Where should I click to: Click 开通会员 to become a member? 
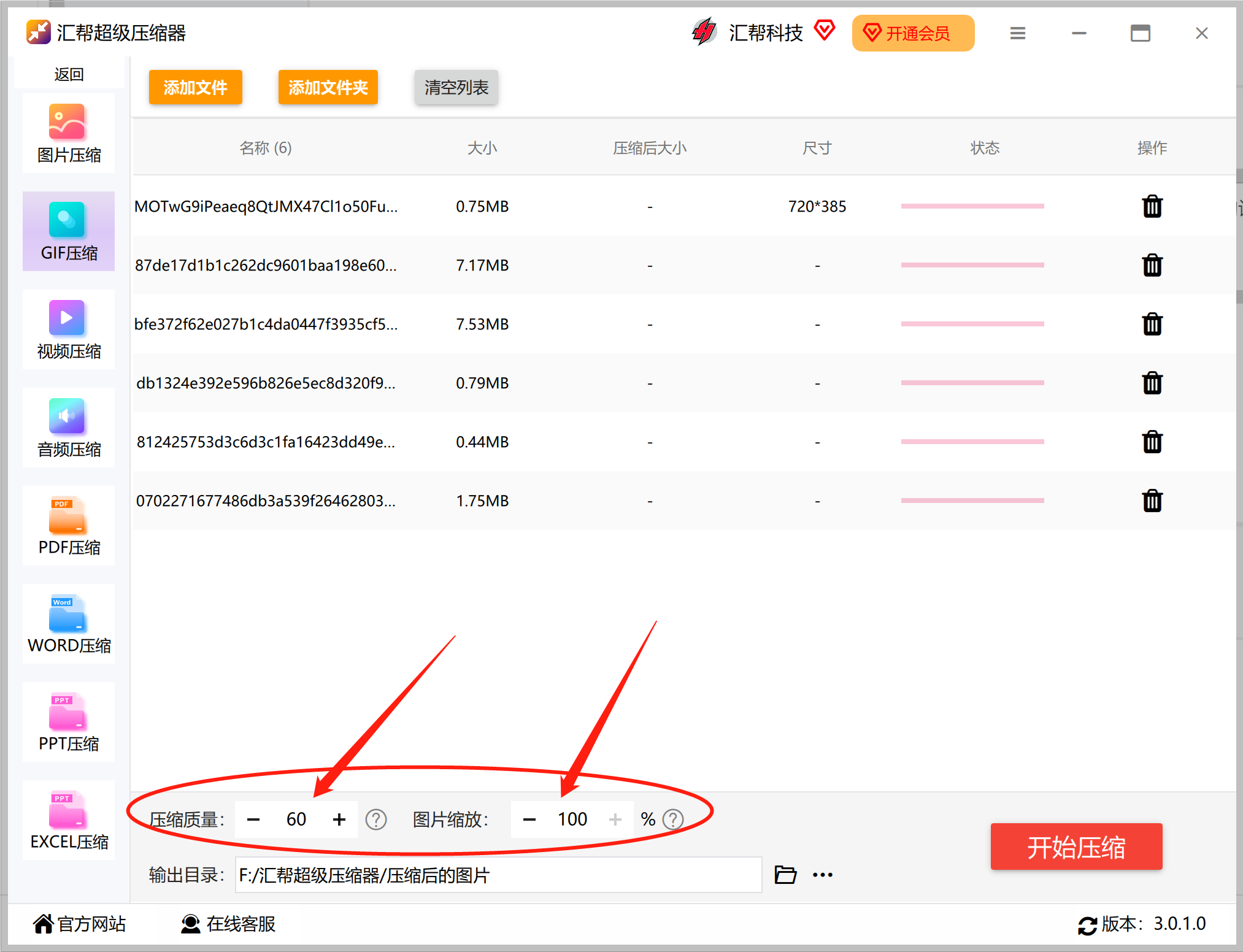(913, 33)
